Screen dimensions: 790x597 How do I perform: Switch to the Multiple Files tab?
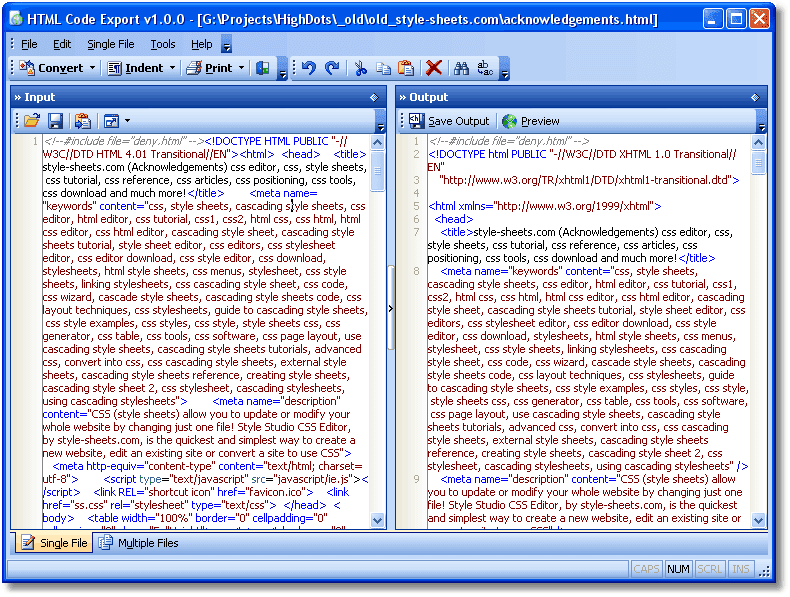pos(139,543)
